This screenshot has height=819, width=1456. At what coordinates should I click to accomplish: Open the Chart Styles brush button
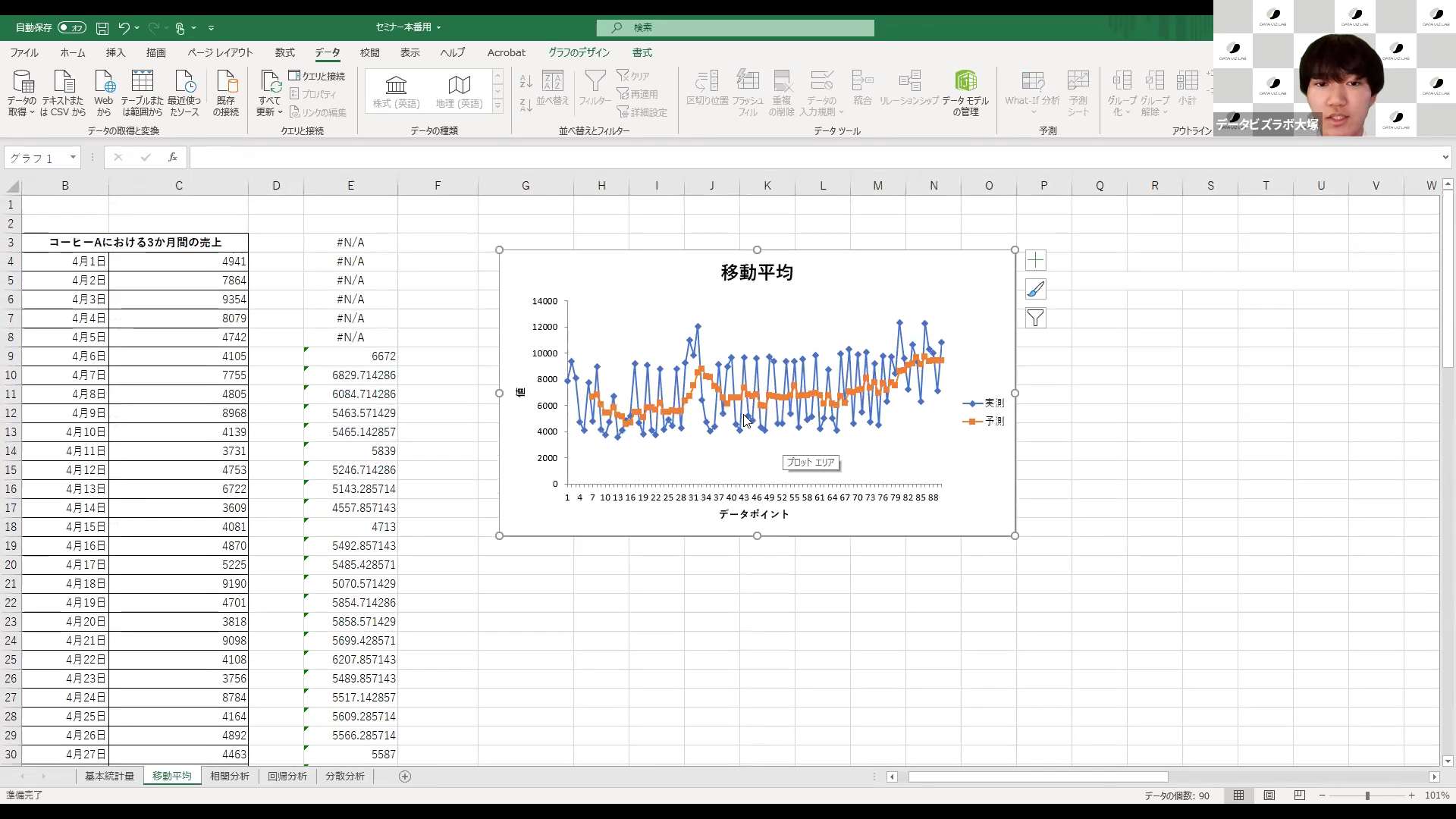1035,290
